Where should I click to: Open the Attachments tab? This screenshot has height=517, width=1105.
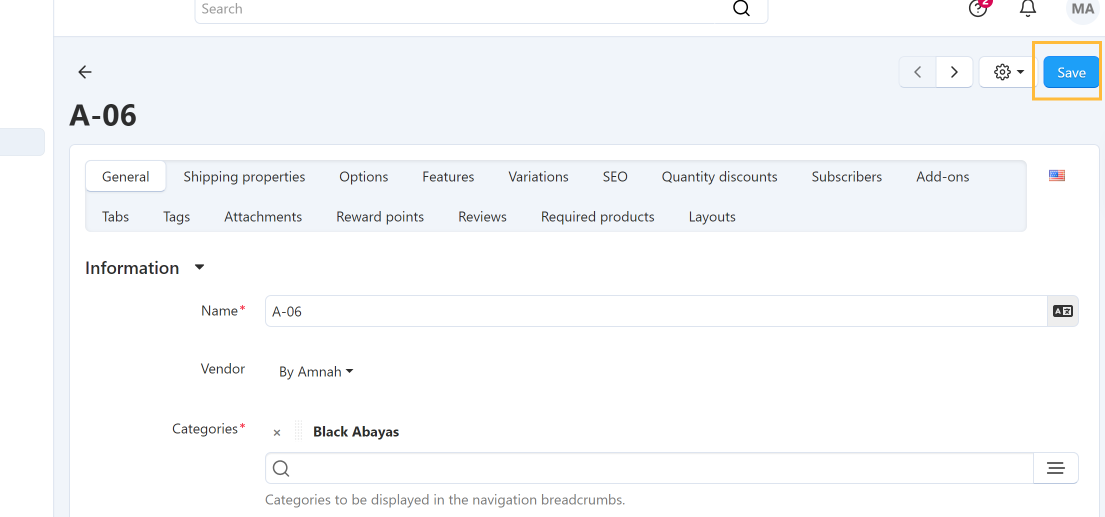(x=263, y=217)
